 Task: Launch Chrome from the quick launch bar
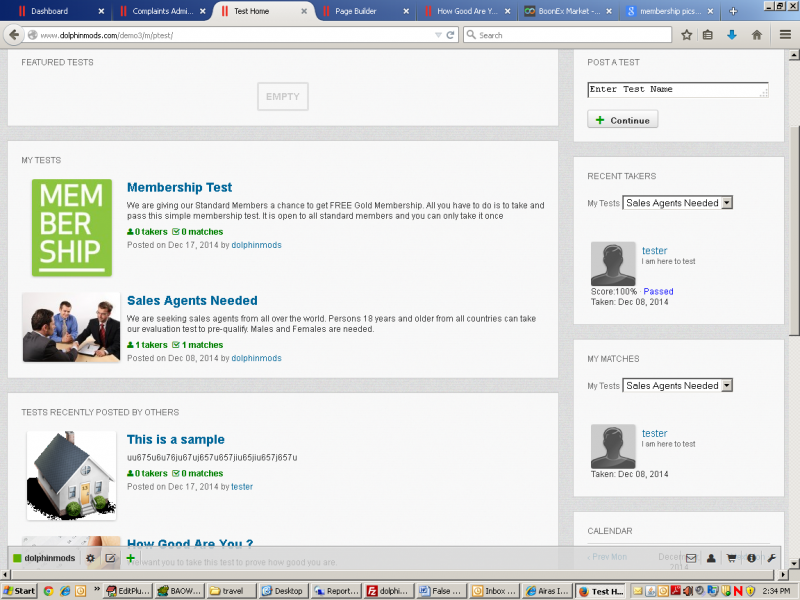pos(48,591)
